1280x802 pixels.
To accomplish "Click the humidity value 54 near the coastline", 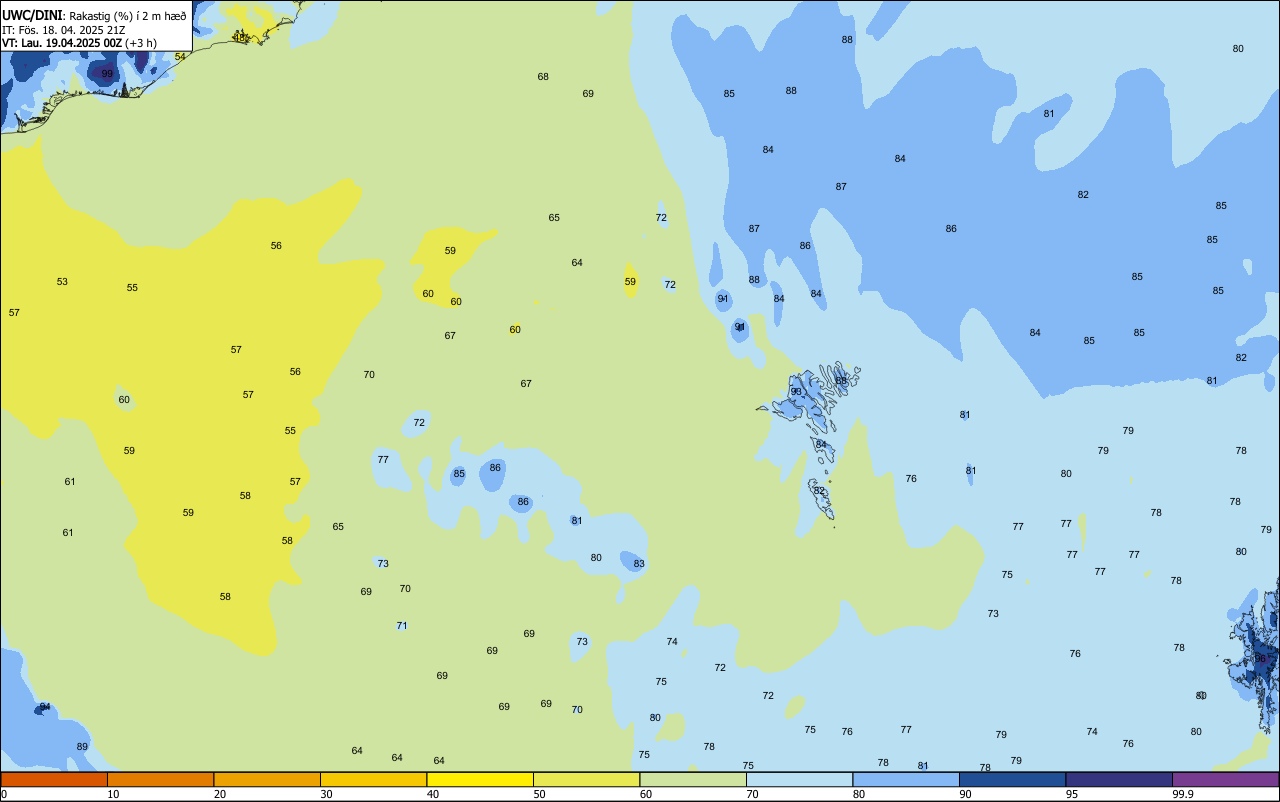I will pyautogui.click(x=180, y=57).
